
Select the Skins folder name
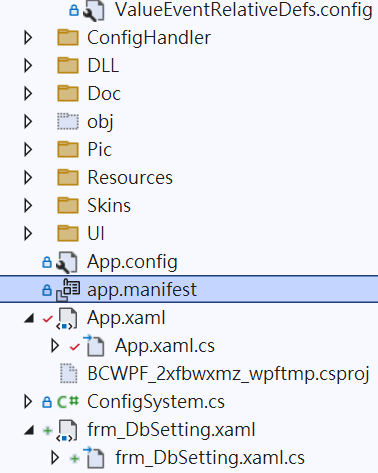[x=109, y=205]
